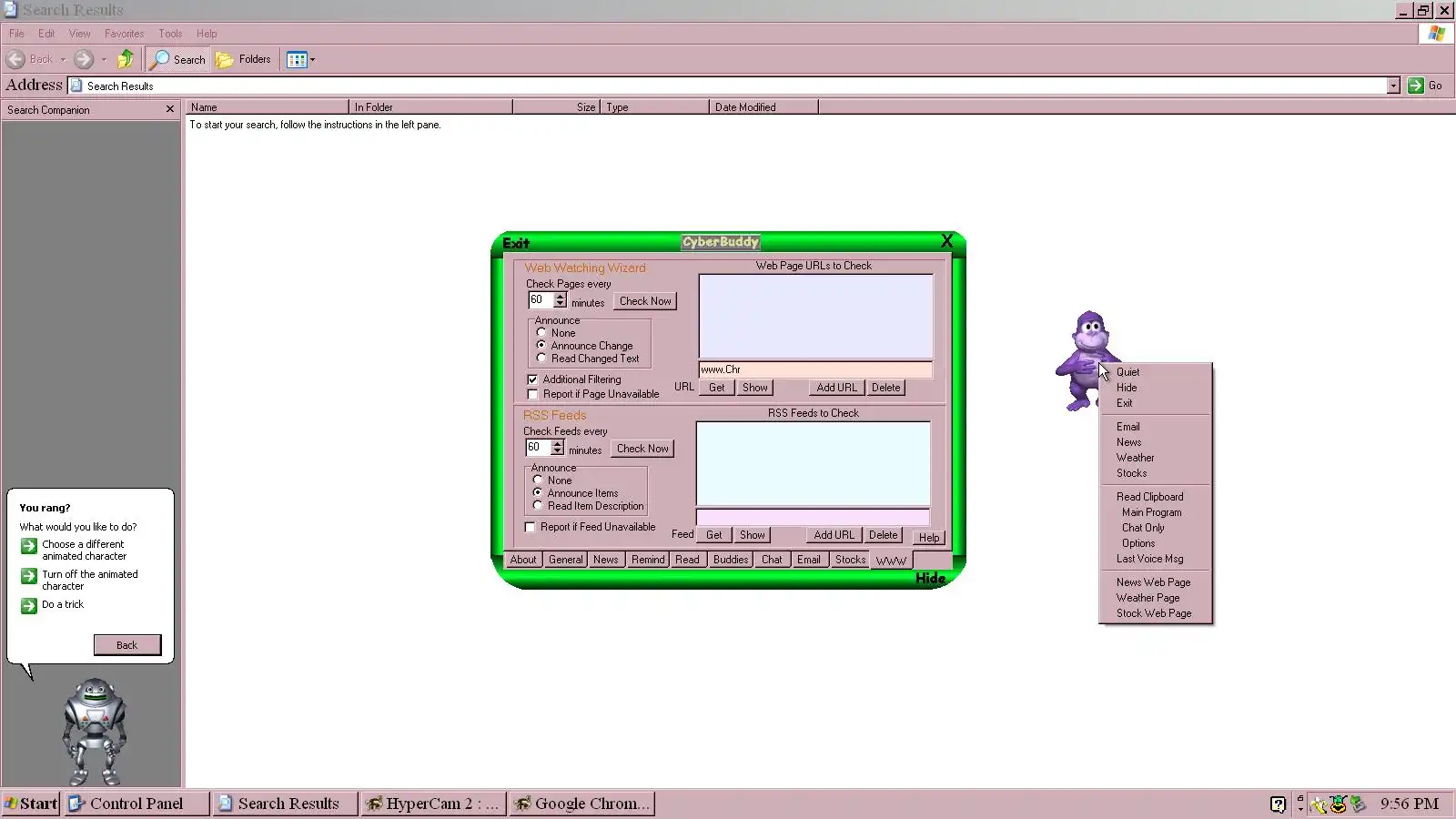
Task: Open the Start menu
Action: coord(31,804)
